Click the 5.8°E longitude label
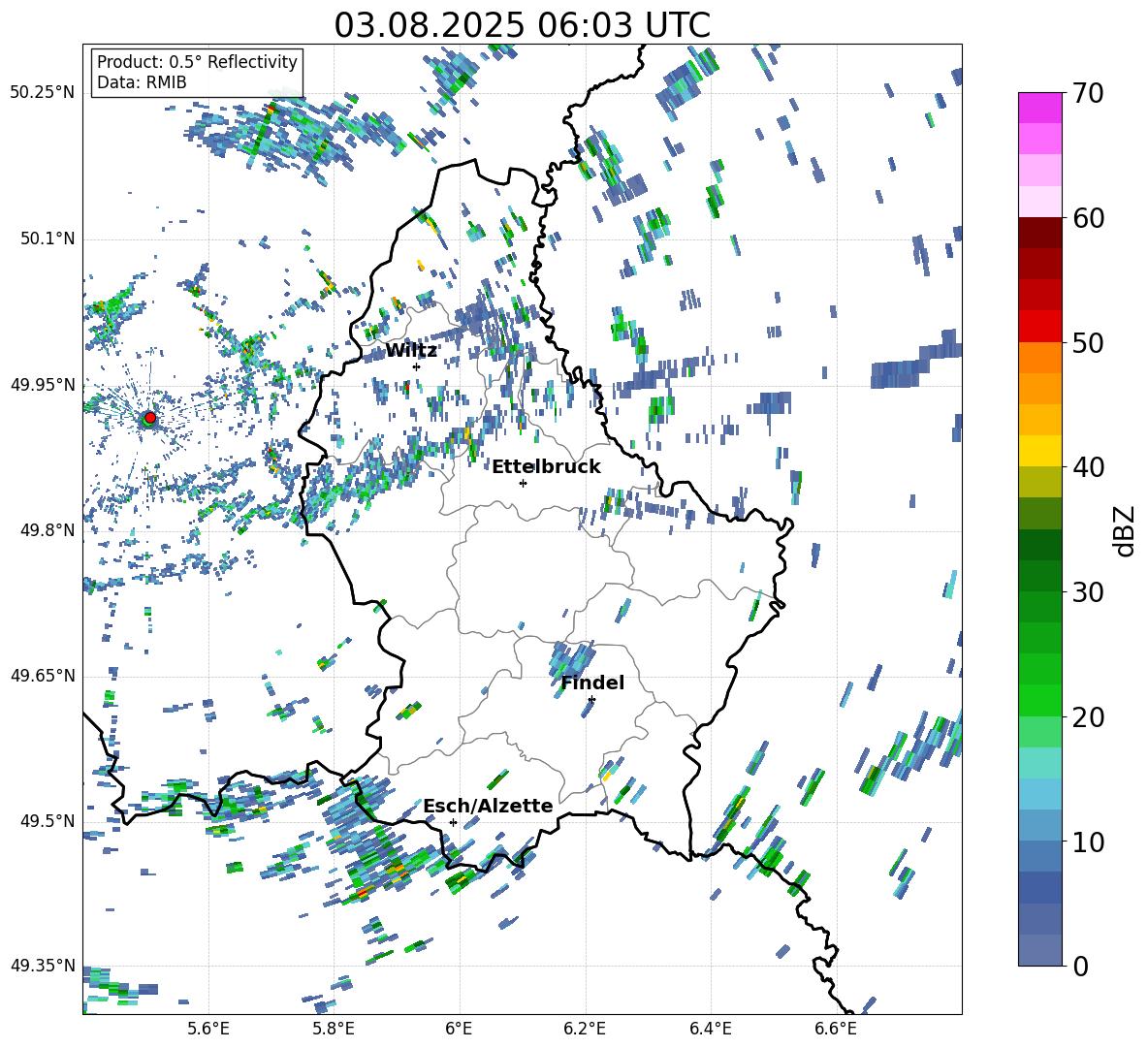This screenshot has width=1148, height=1048. (334, 1029)
